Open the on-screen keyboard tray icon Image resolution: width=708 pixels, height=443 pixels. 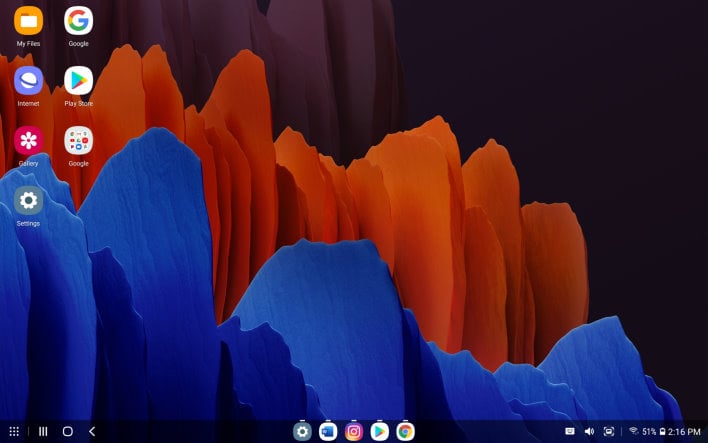(570, 431)
